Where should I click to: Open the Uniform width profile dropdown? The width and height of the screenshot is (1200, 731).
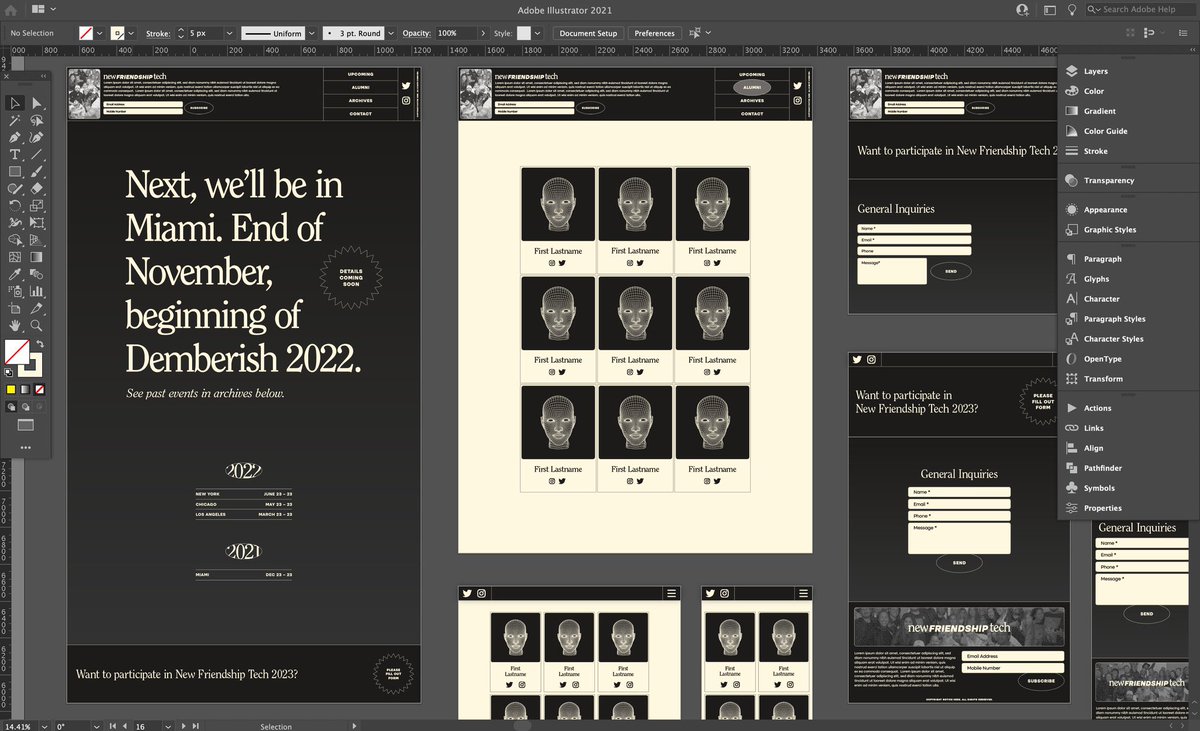click(310, 33)
